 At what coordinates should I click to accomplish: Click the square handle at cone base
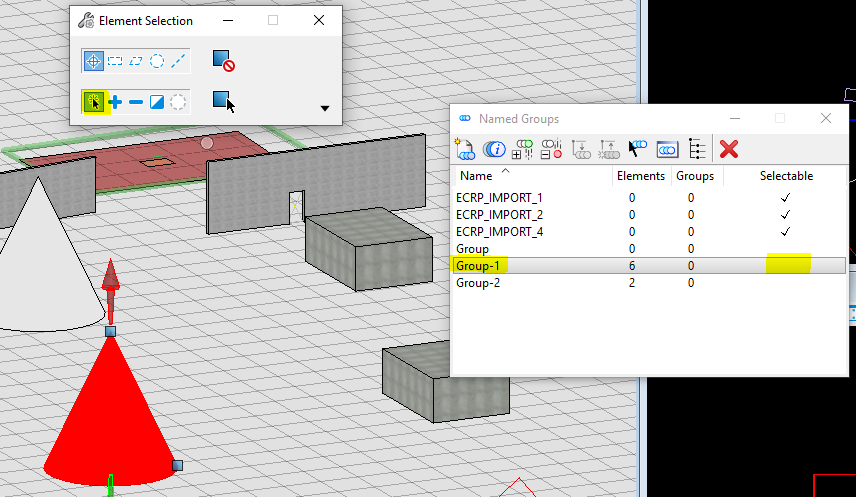pyautogui.click(x=177, y=465)
